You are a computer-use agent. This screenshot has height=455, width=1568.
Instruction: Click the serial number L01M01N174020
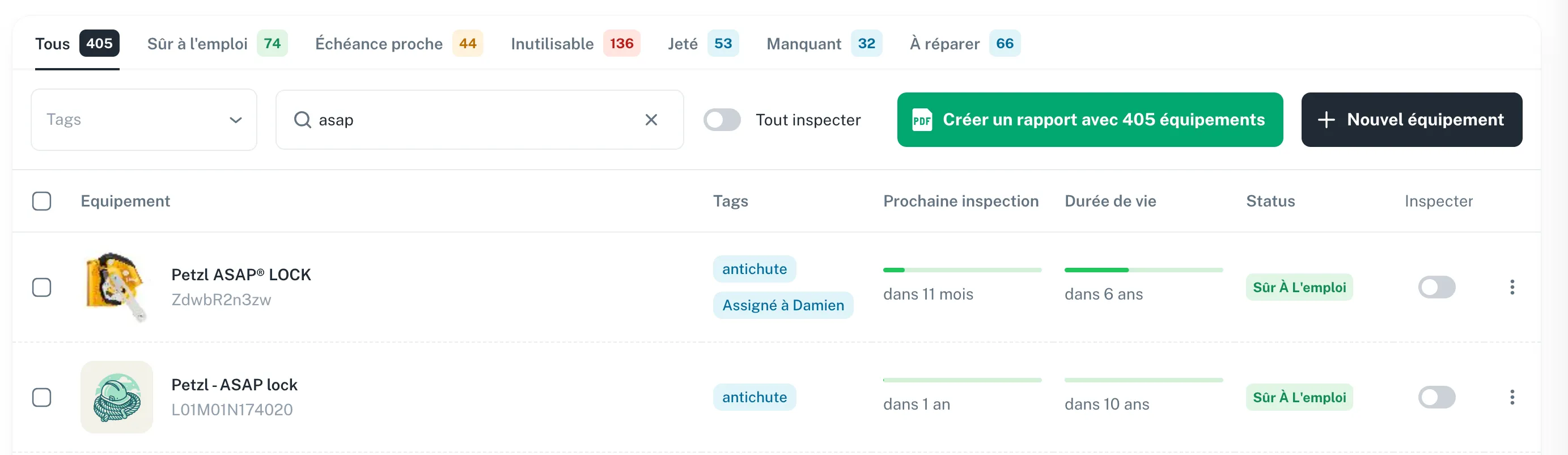pyautogui.click(x=232, y=410)
